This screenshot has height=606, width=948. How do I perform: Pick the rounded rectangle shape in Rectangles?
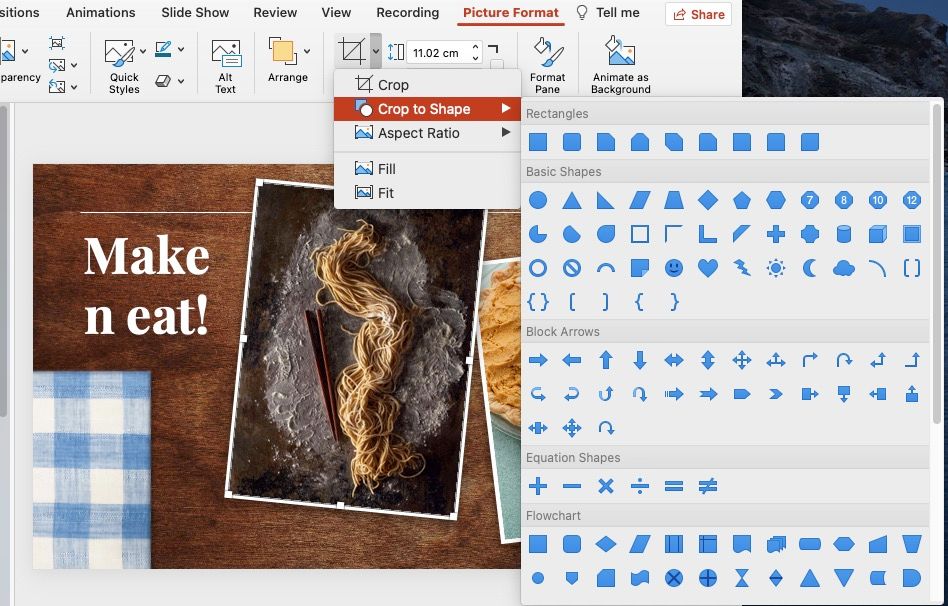572,142
